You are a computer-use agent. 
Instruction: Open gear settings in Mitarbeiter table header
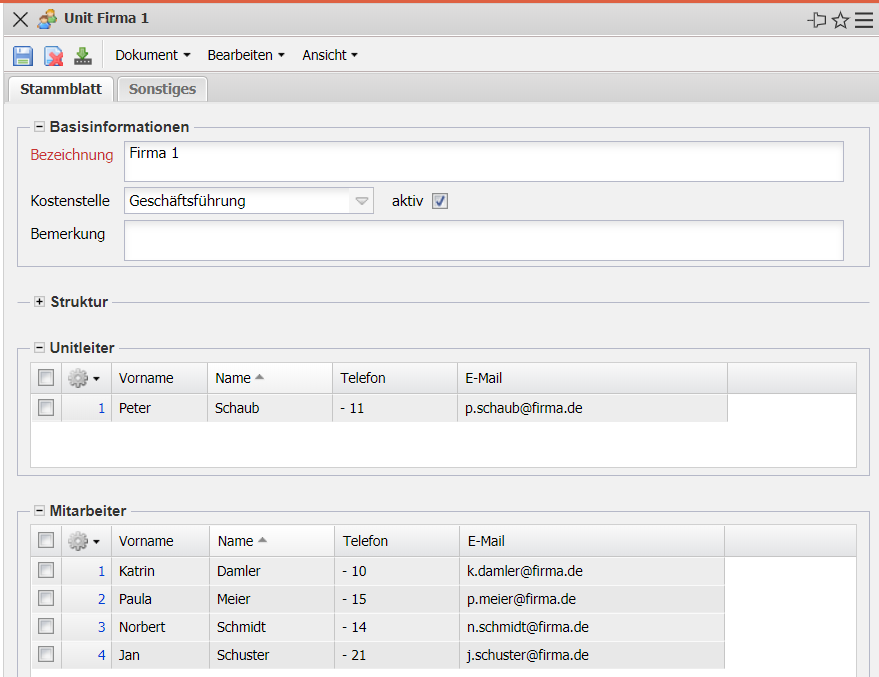pyautogui.click(x=84, y=541)
